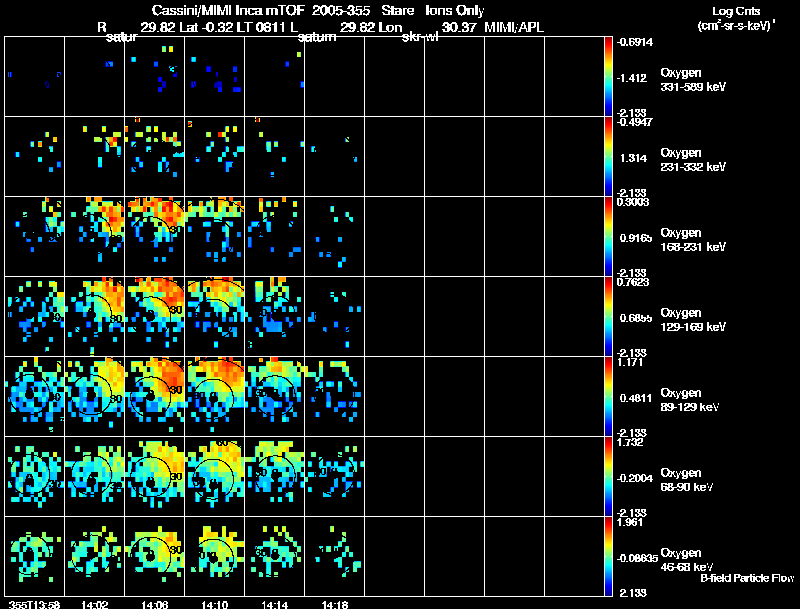Click the '1.171' color scale value
The width and height of the screenshot is (800, 609).
pos(630,362)
